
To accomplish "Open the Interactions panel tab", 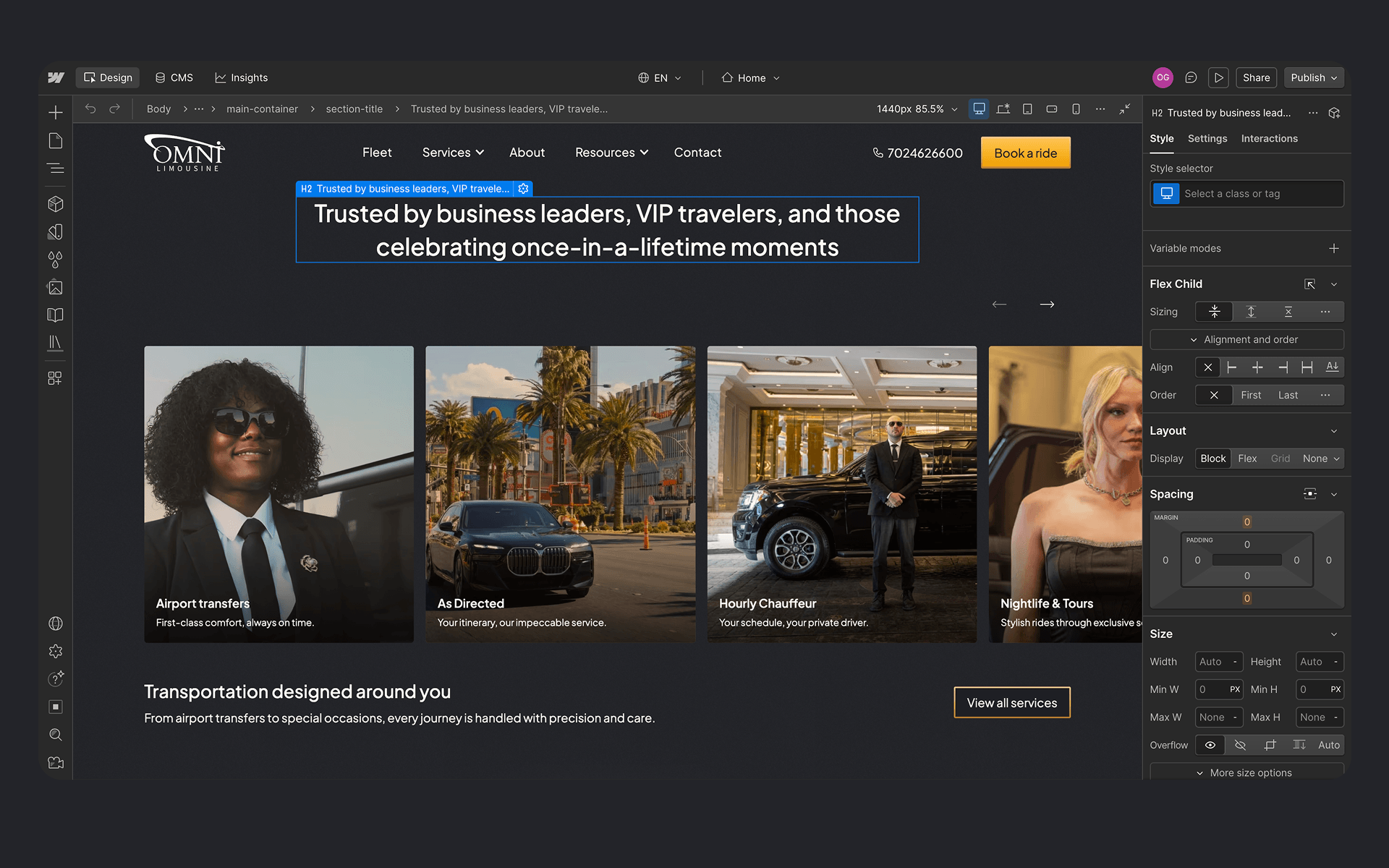I will coord(1269,138).
